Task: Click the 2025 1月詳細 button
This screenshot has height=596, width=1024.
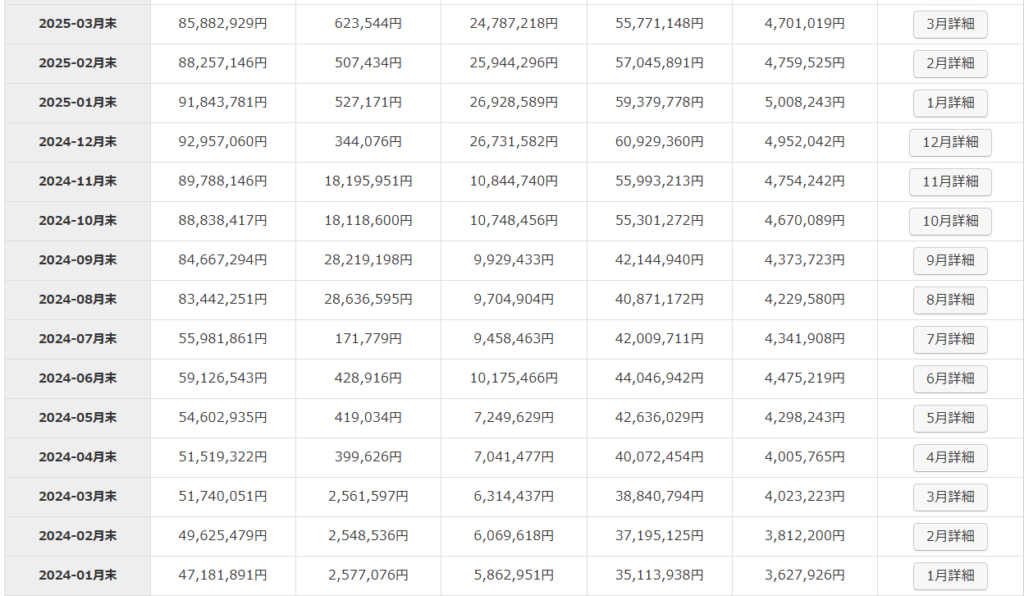Action: 949,103
